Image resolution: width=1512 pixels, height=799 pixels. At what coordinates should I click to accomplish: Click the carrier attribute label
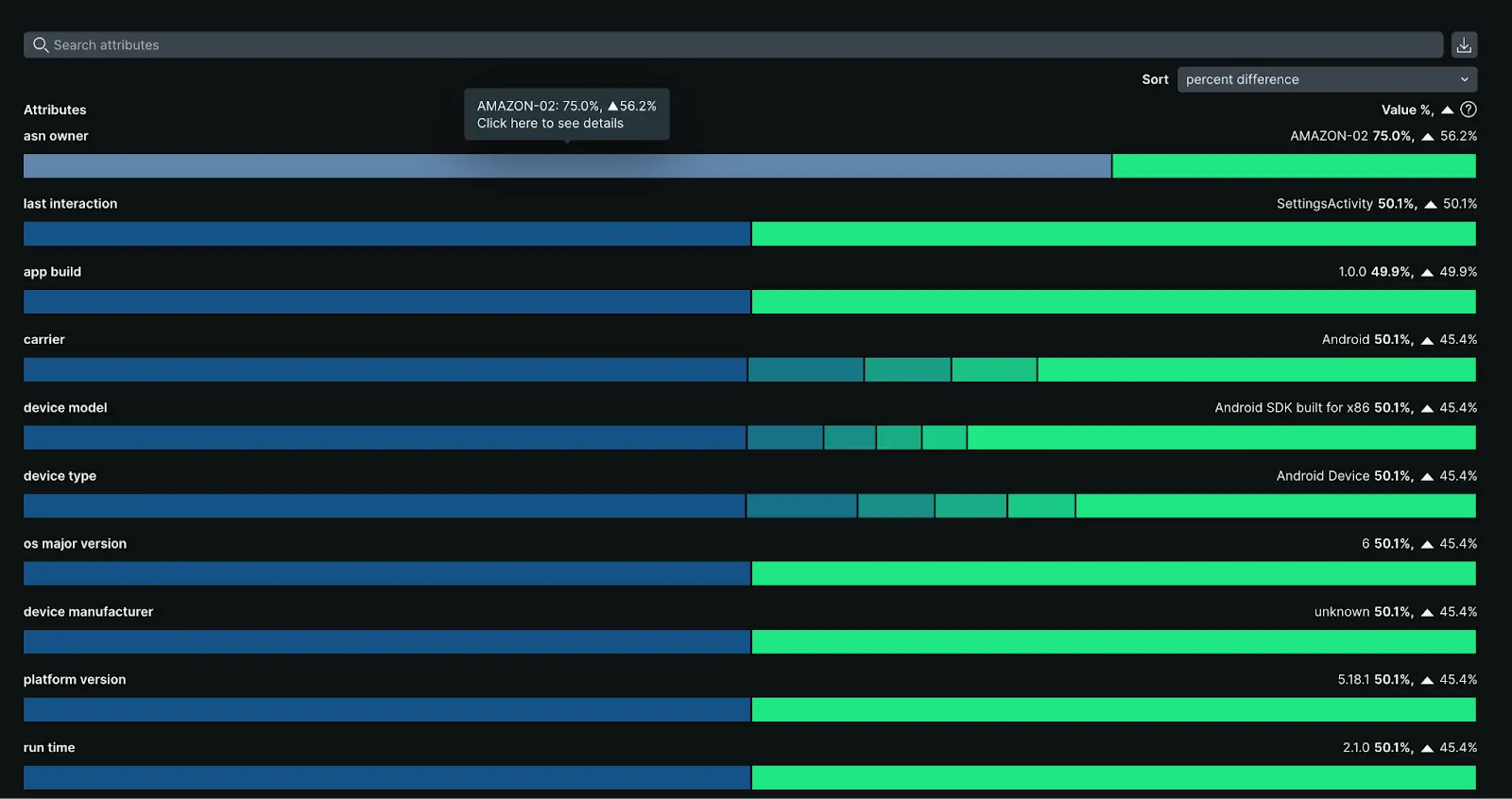[x=44, y=340]
